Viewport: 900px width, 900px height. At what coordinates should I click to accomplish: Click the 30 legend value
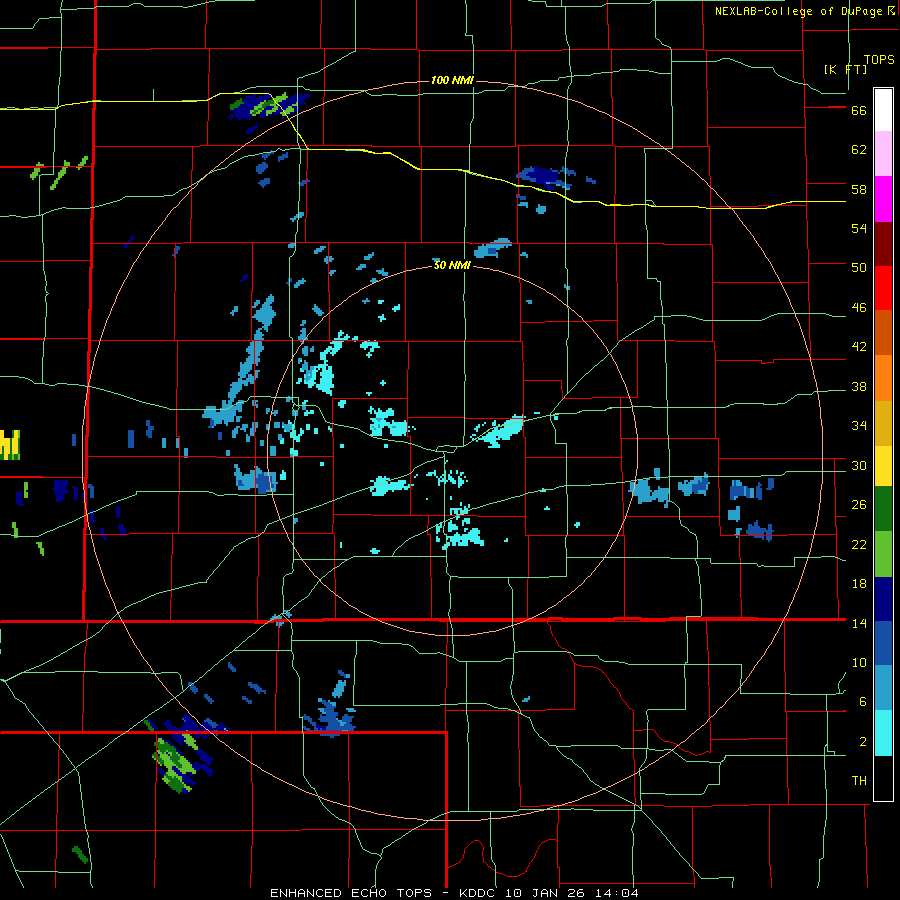point(859,465)
